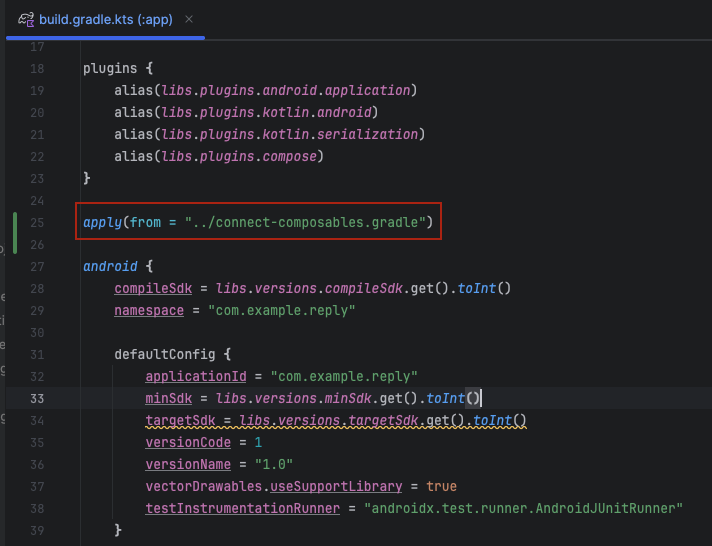
Task: Click the 'android' block keyword
Action: point(110,266)
